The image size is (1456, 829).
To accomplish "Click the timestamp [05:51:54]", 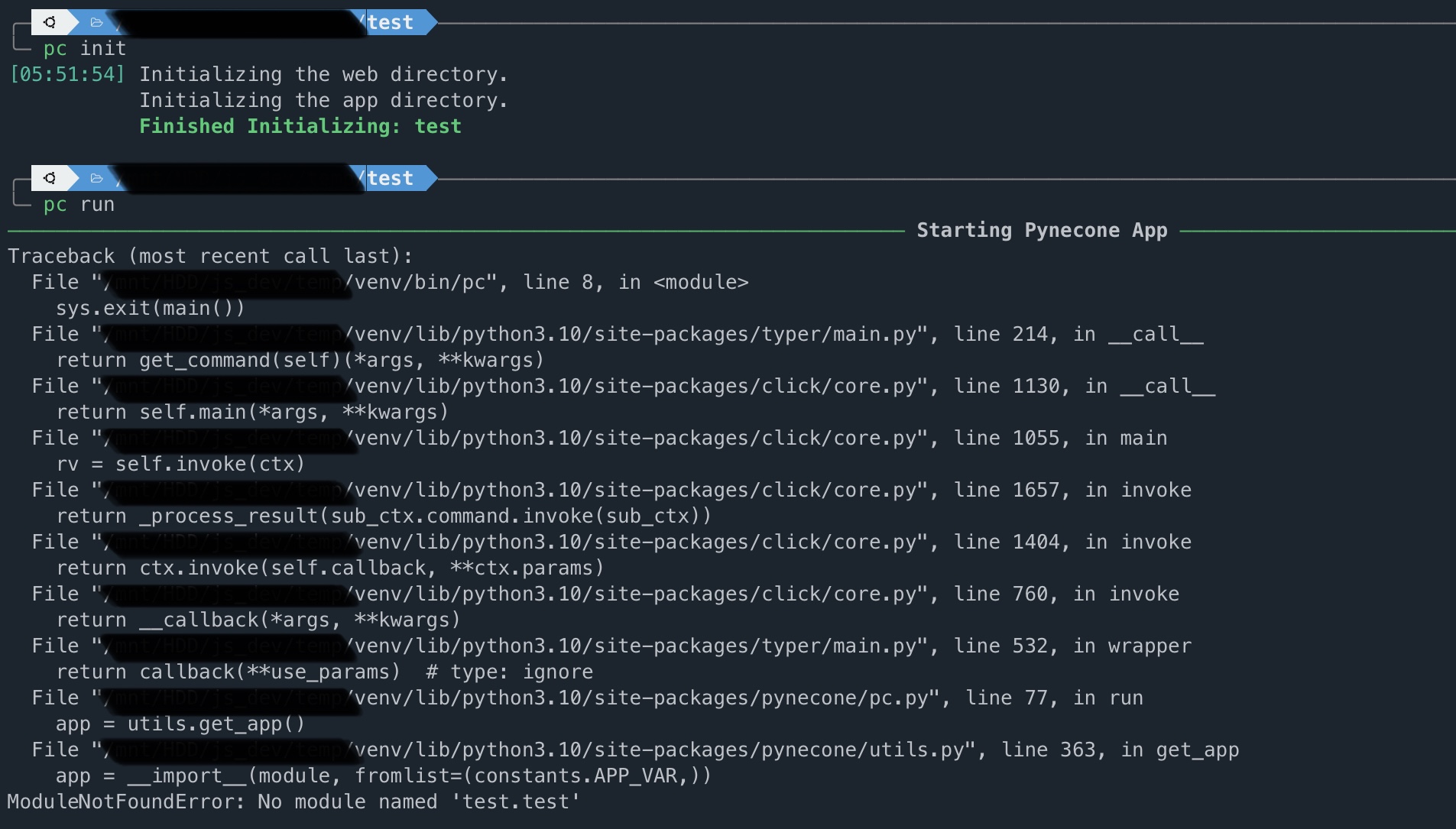I will (66, 74).
